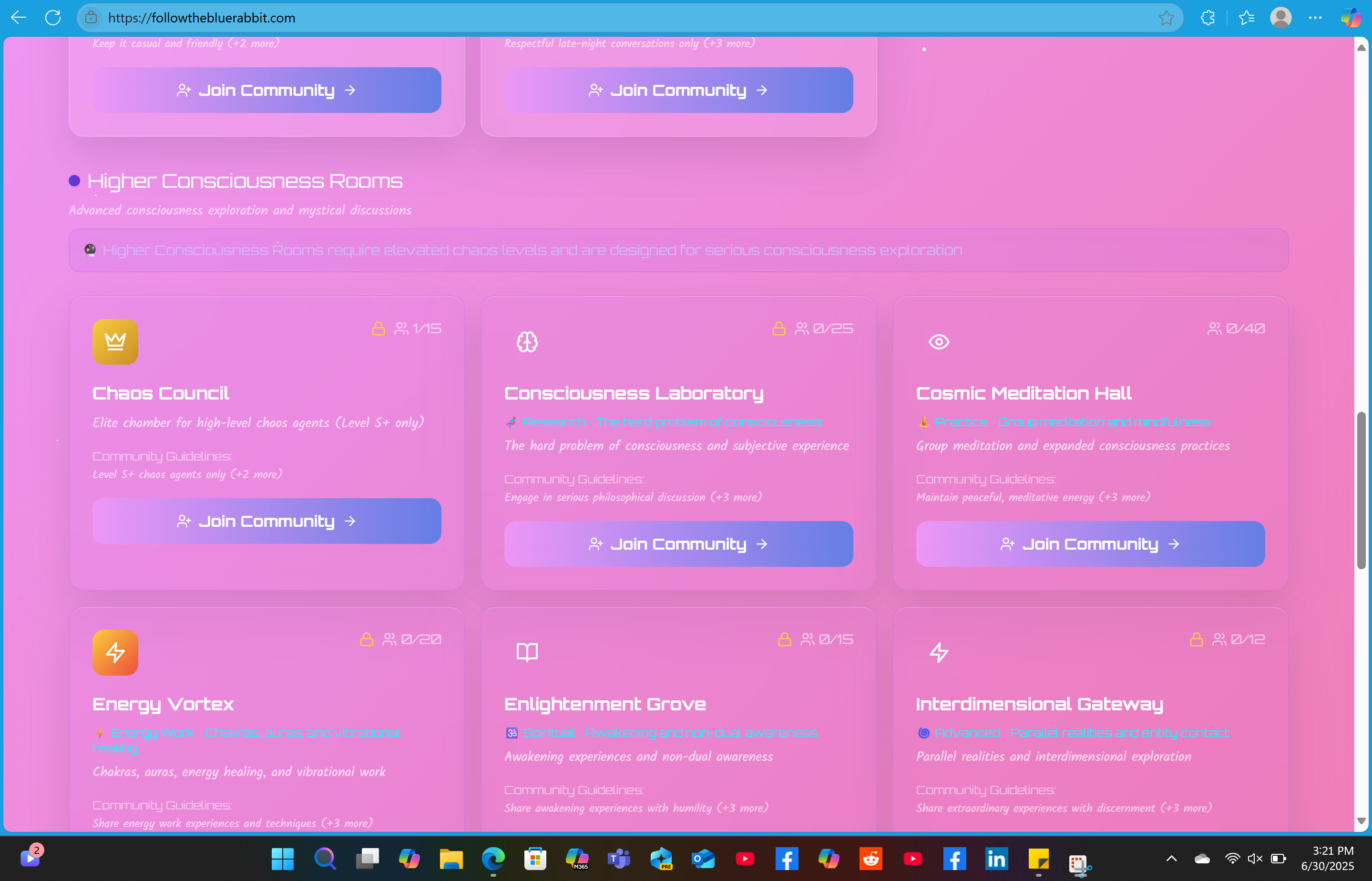The height and width of the screenshot is (881, 1372).
Task: Click the Enlightenment Grove book icon
Action: pos(527,652)
